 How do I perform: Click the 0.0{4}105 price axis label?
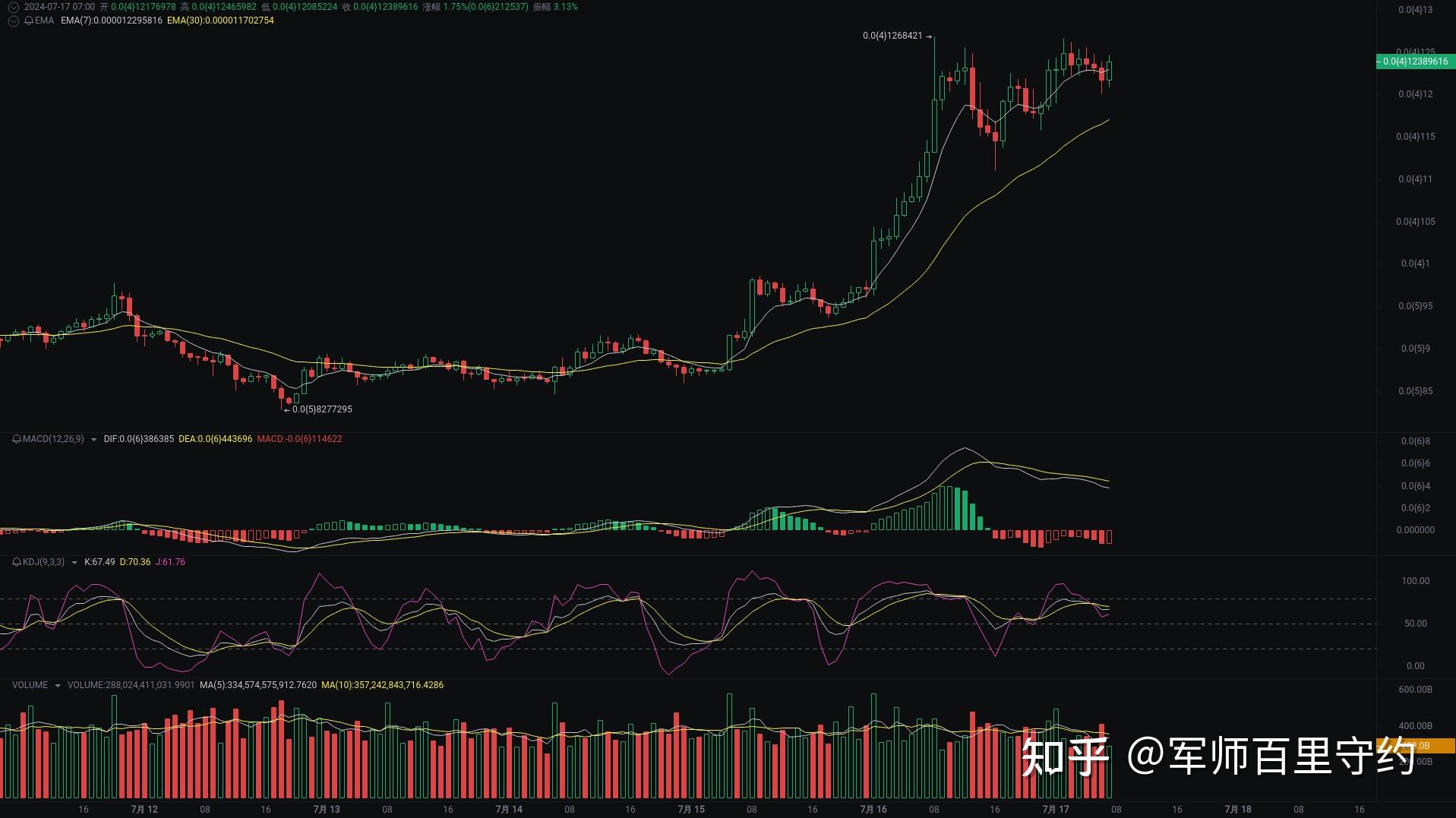click(1416, 222)
